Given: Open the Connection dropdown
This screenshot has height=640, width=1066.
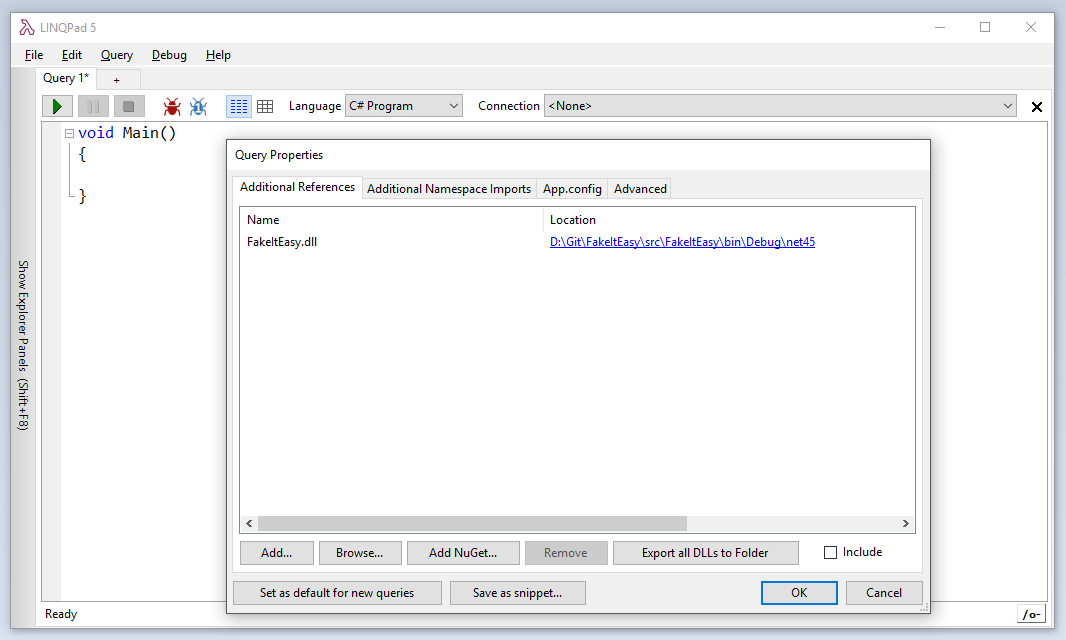Looking at the screenshot, I should [x=780, y=106].
